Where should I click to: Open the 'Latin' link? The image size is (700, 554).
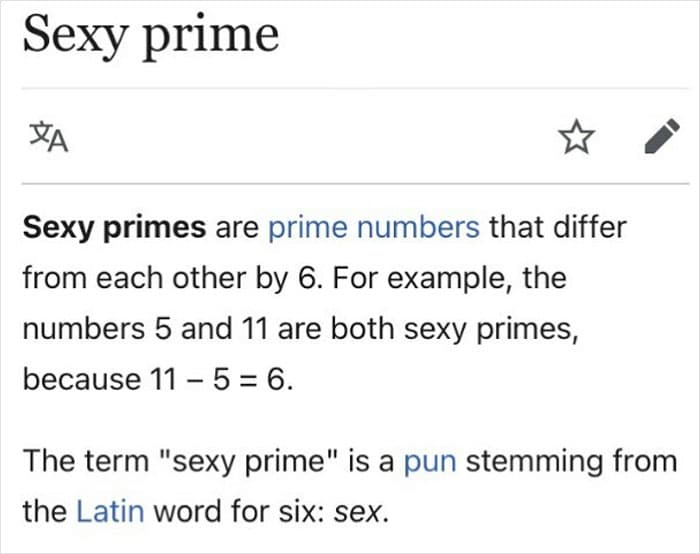(110, 511)
